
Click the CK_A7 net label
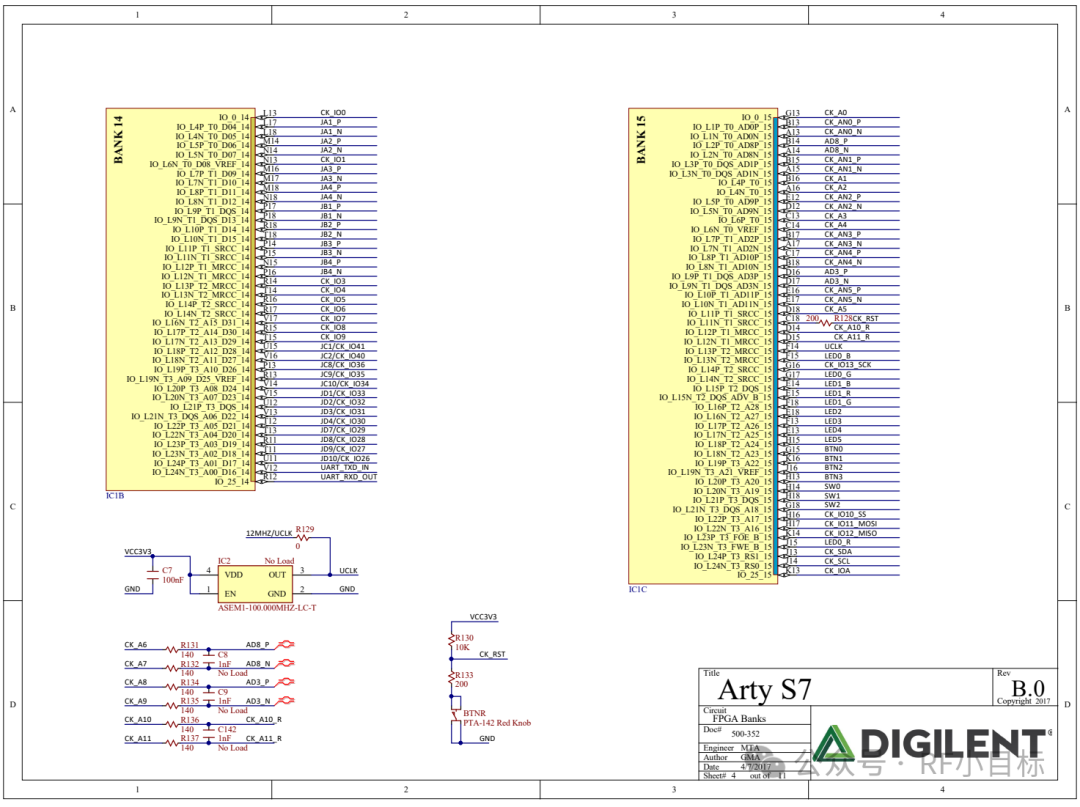pyautogui.click(x=136, y=664)
